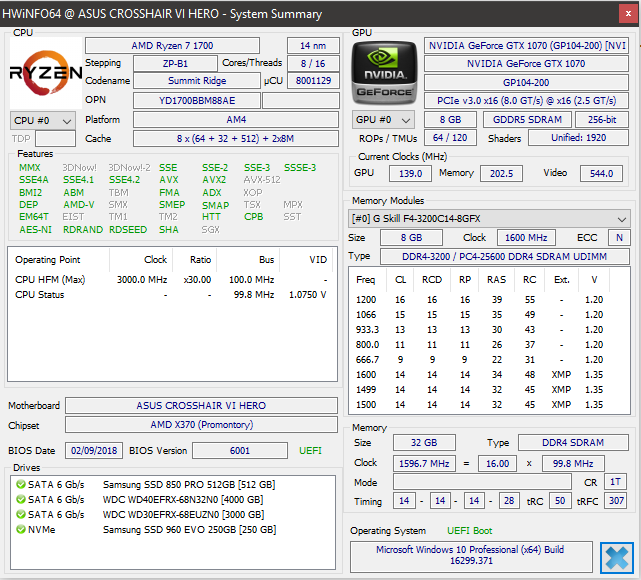Click the AVX2 feature label
This screenshot has height=580, width=641.
(x=214, y=180)
